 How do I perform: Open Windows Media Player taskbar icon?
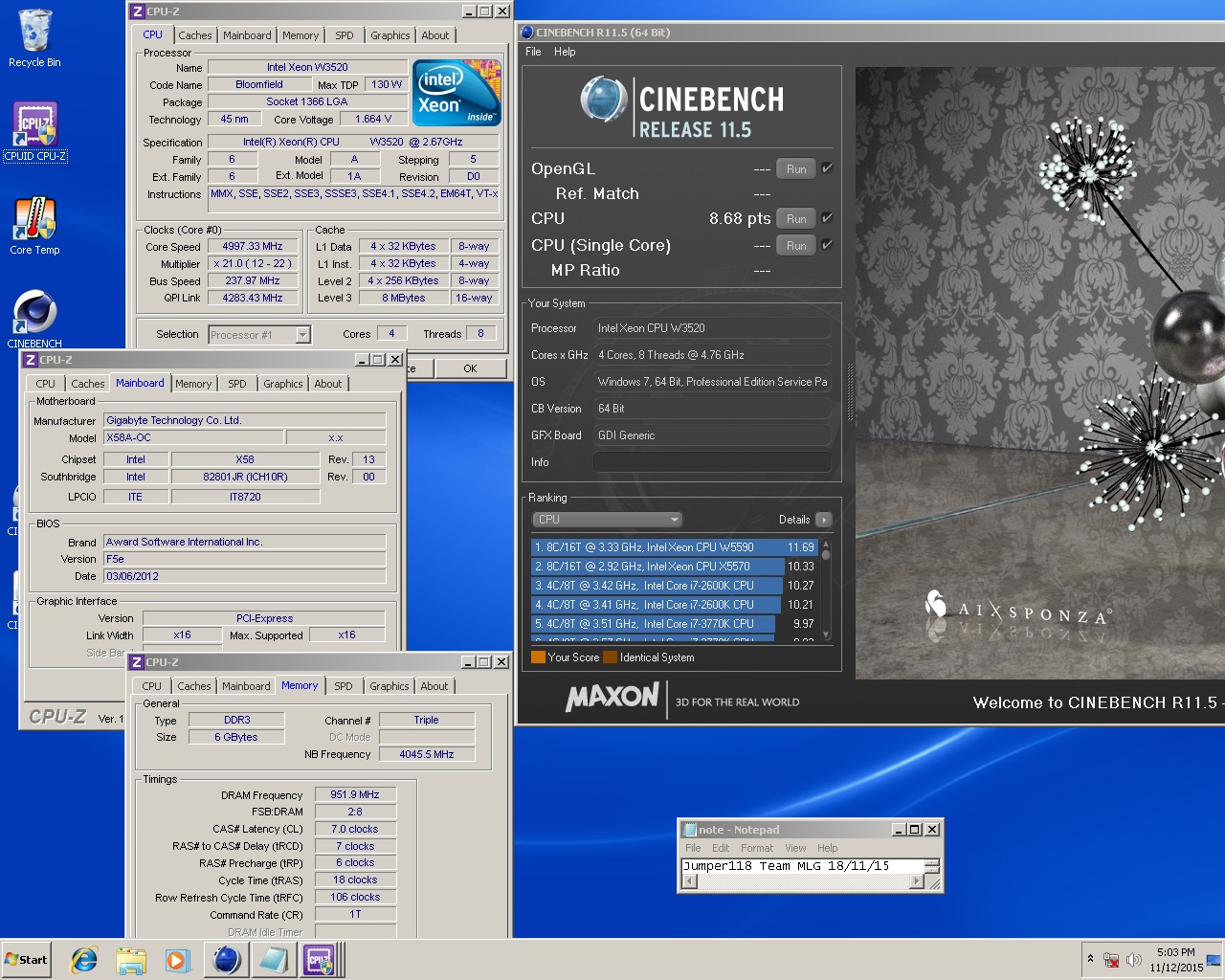pyautogui.click(x=177, y=960)
